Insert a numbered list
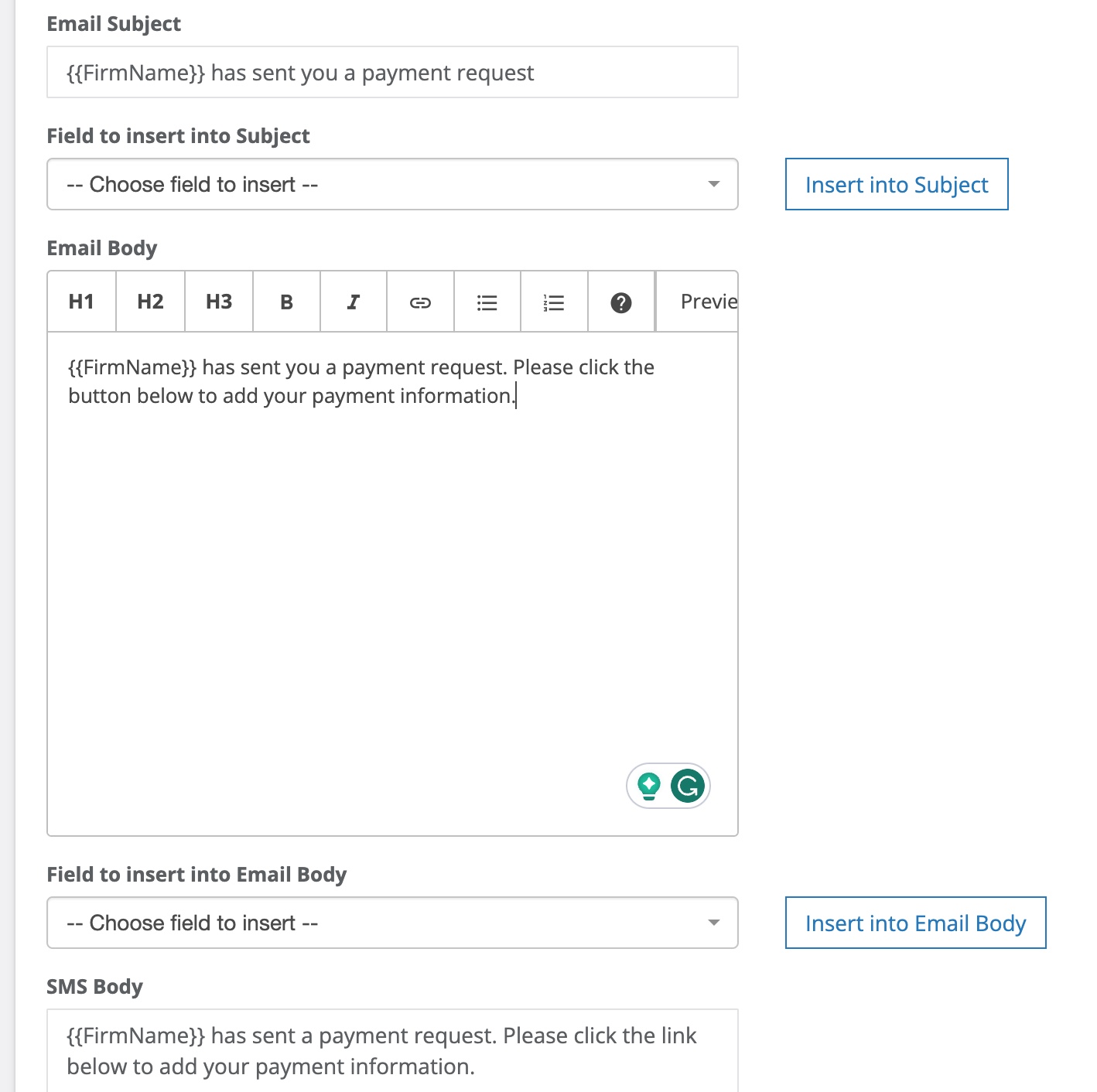The width and height of the screenshot is (1097, 1092). [554, 302]
